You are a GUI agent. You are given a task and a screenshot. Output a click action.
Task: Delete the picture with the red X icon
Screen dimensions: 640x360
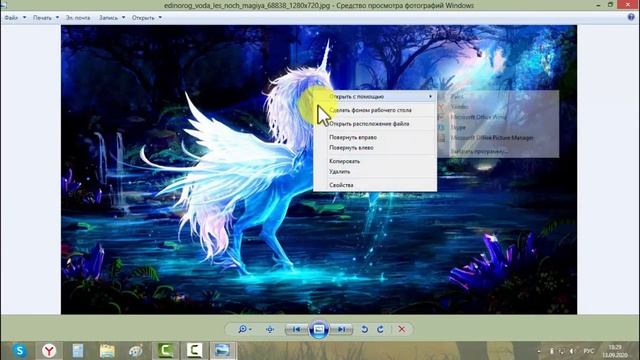(x=402, y=329)
